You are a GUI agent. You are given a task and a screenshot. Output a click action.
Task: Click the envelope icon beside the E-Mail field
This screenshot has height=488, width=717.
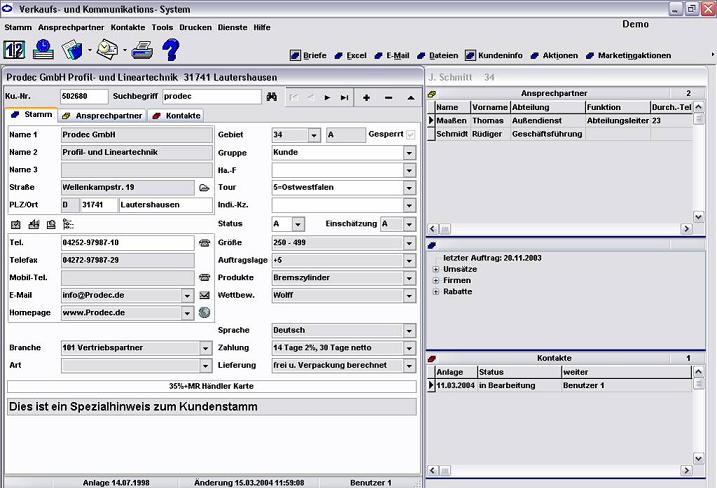pyautogui.click(x=204, y=295)
